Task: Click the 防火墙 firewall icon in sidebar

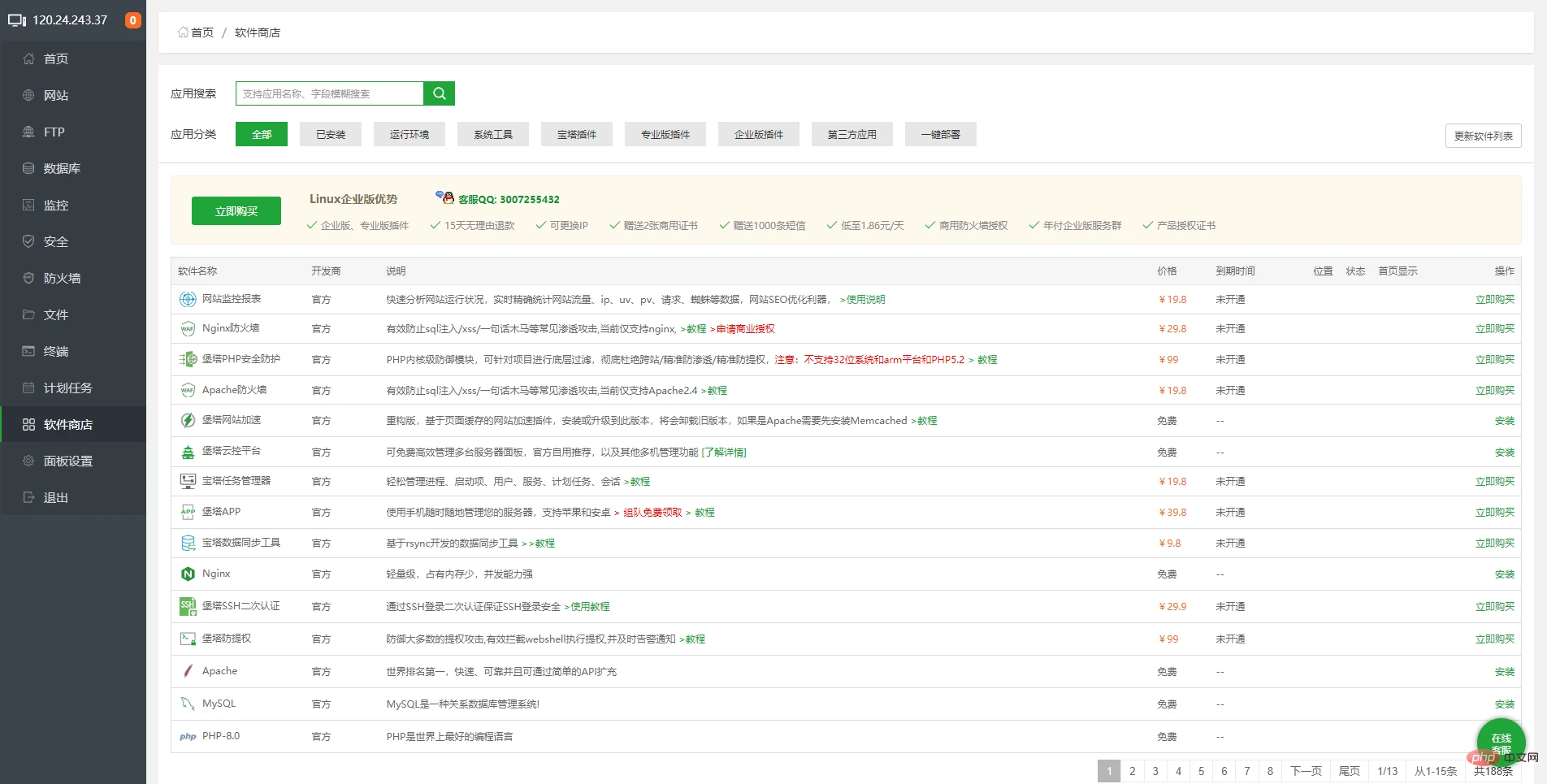Action: [x=28, y=278]
